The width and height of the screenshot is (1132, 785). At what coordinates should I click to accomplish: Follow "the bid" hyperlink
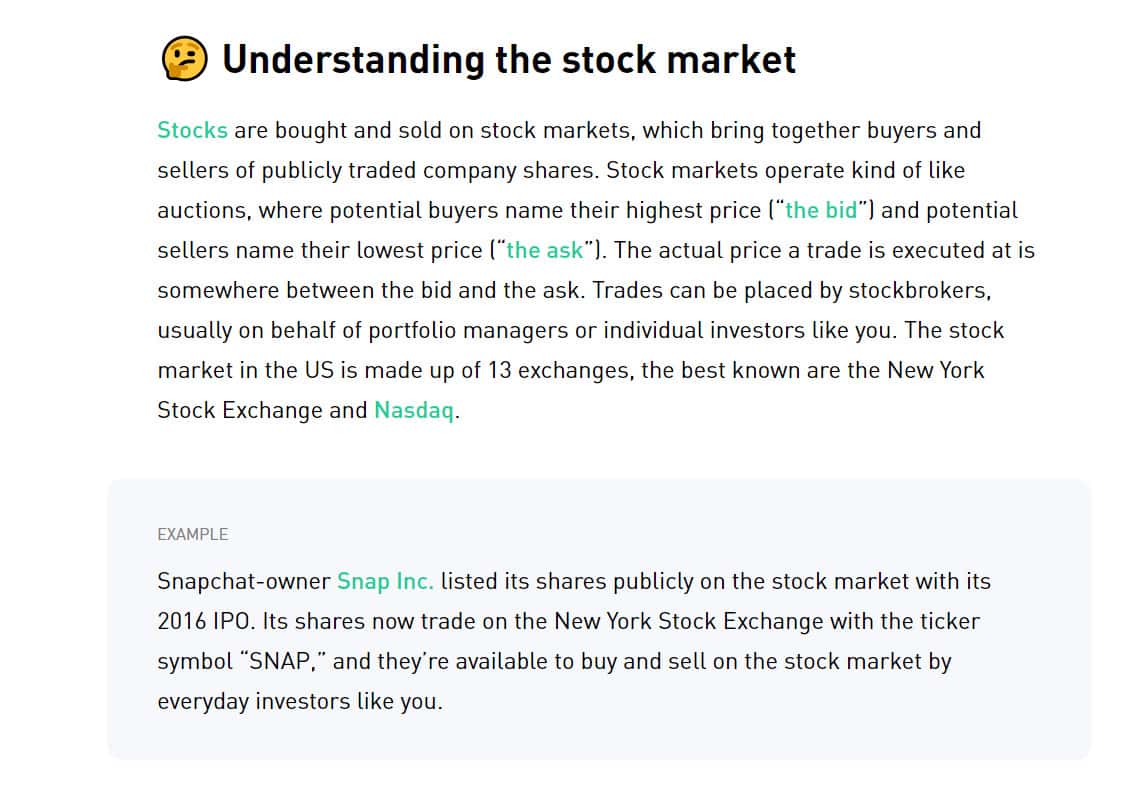coord(821,210)
